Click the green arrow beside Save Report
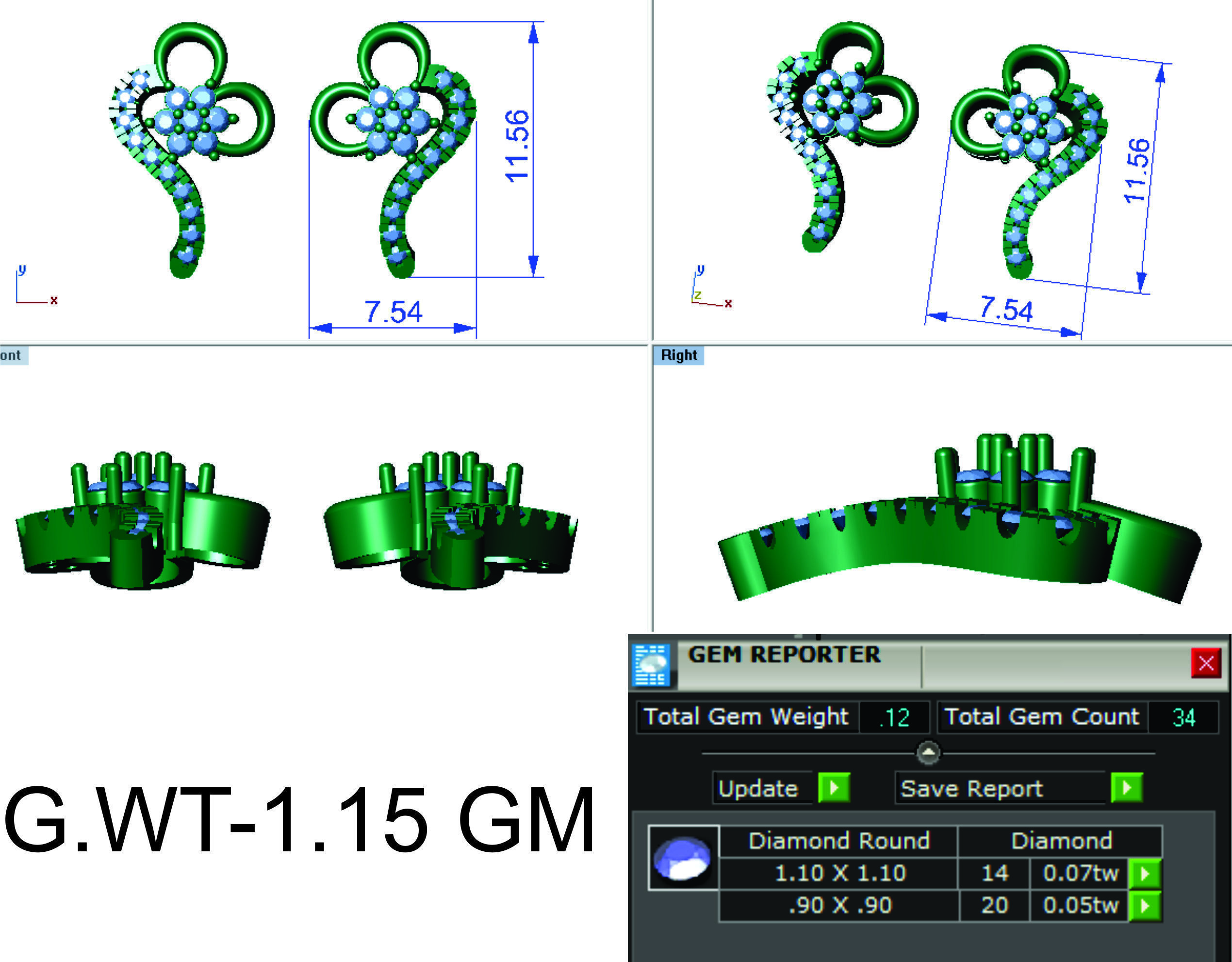This screenshot has width=1232, height=962. pyautogui.click(x=1127, y=788)
